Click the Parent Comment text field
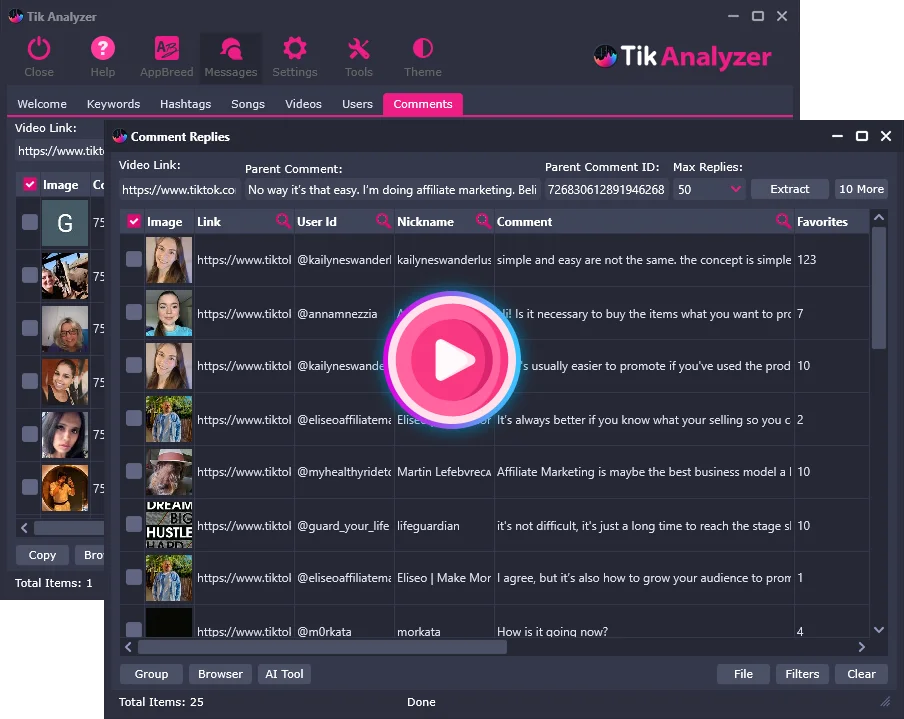Screen dimensions: 904x719 tap(392, 189)
